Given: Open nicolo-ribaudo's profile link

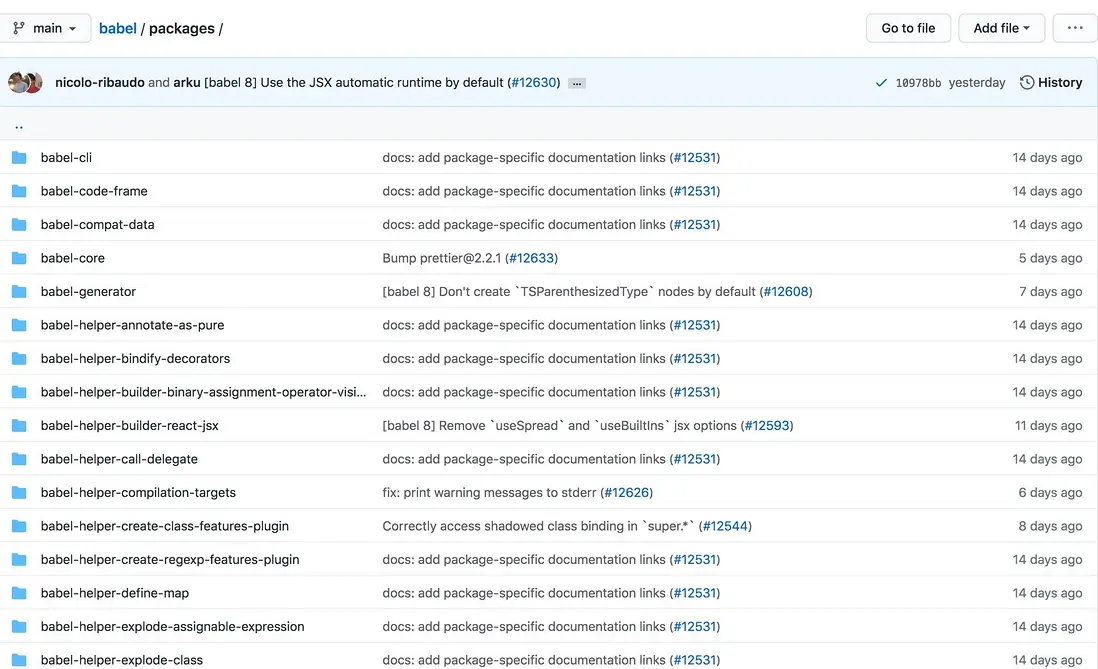Looking at the screenshot, I should click(x=100, y=82).
